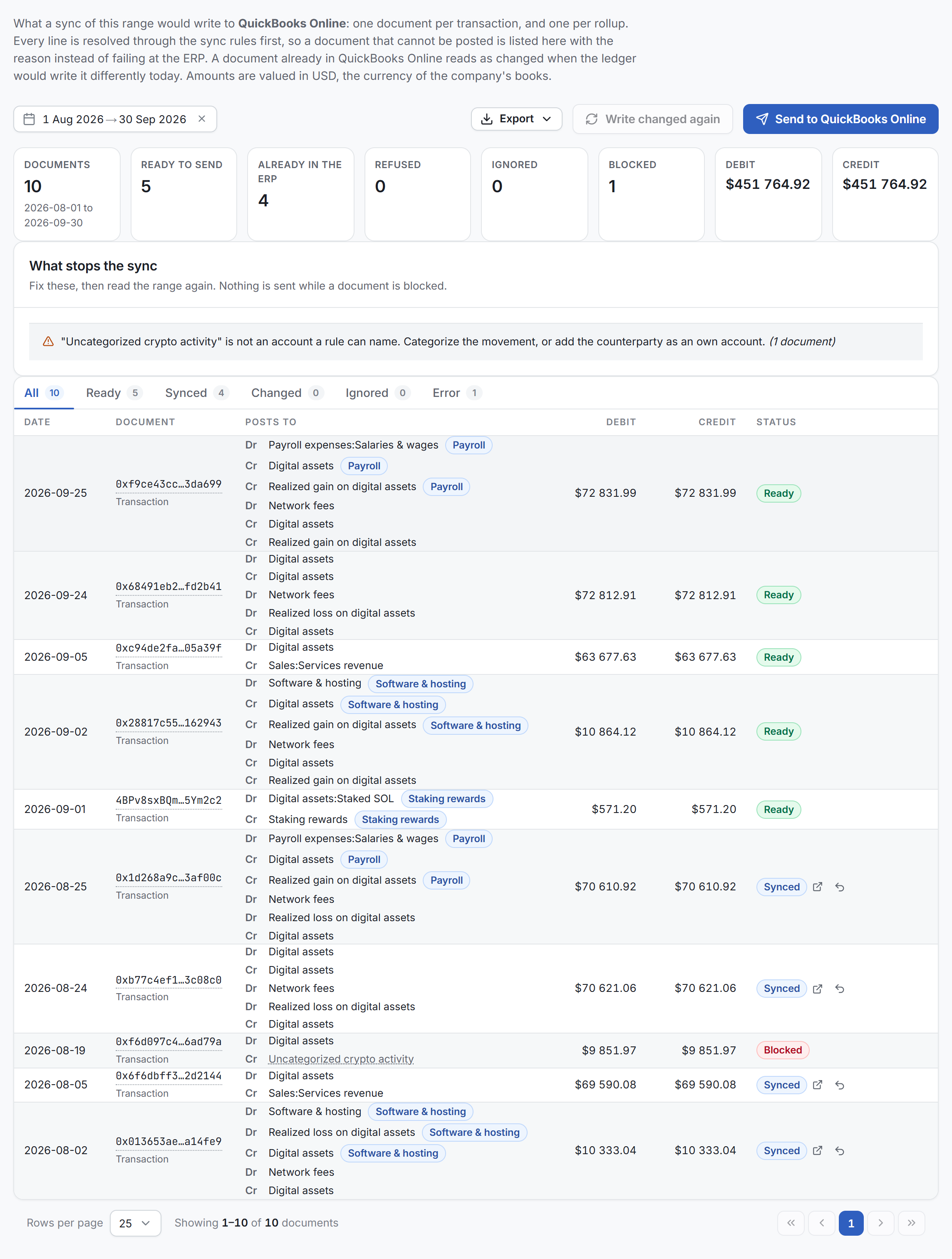This screenshot has width=952, height=1259.
Task: Click the DATE column header
Action: 37,422
